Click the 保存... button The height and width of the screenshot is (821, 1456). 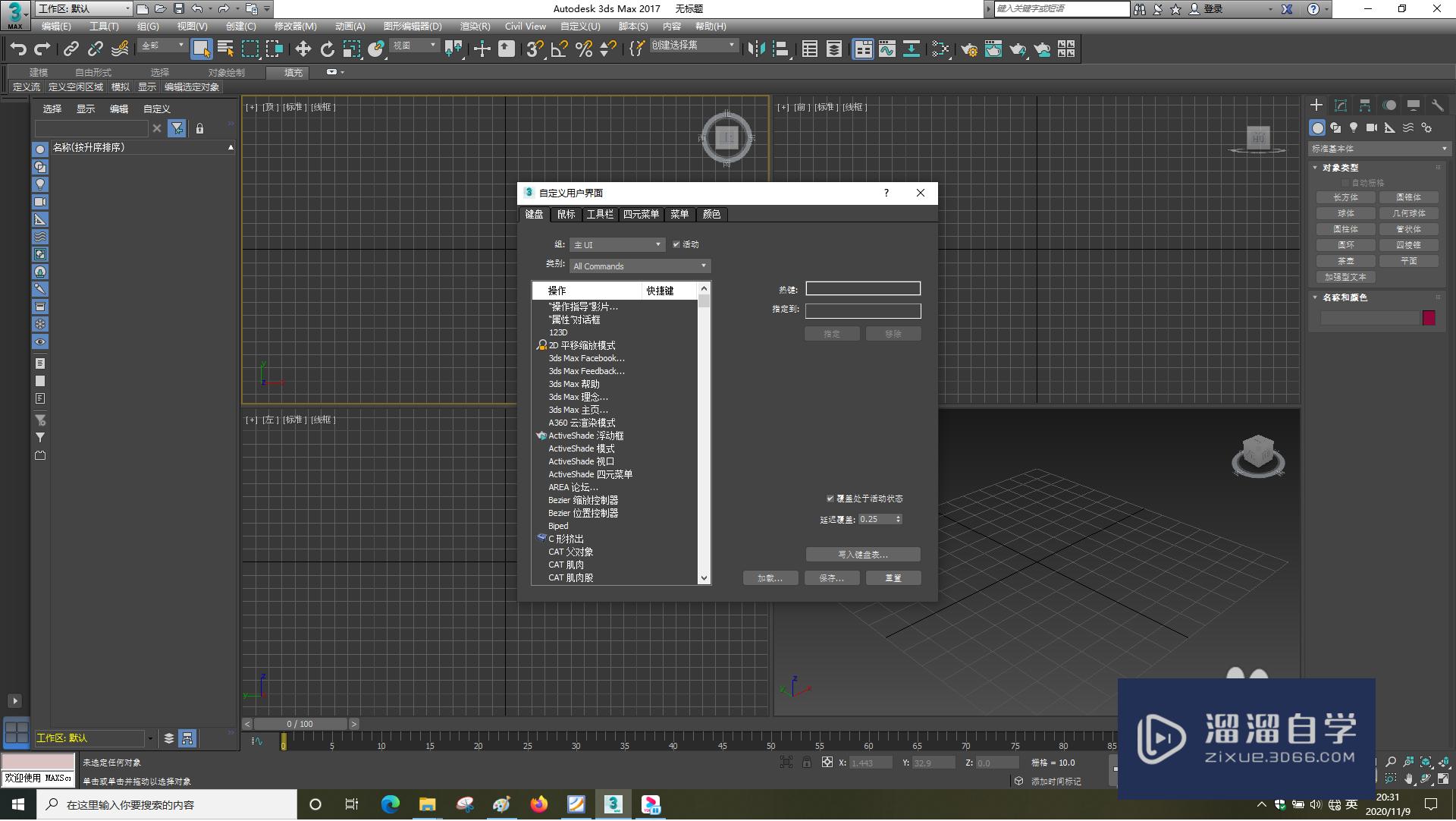[832, 578]
